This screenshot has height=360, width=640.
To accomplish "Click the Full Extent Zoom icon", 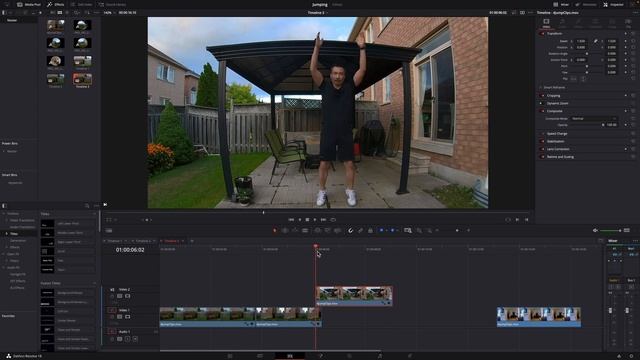I will (407, 231).
